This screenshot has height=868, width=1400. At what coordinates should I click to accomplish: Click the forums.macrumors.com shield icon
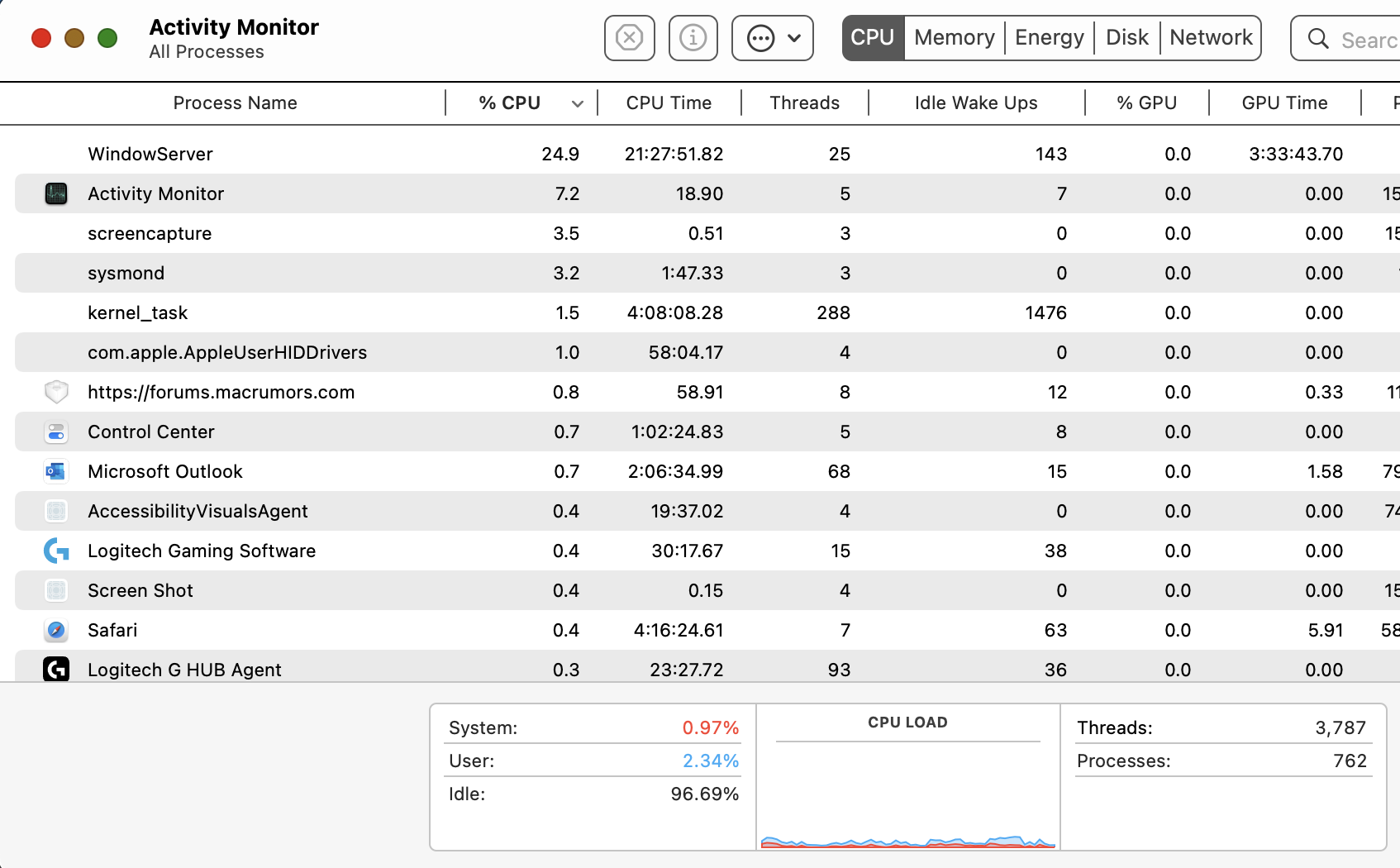pyautogui.click(x=56, y=392)
